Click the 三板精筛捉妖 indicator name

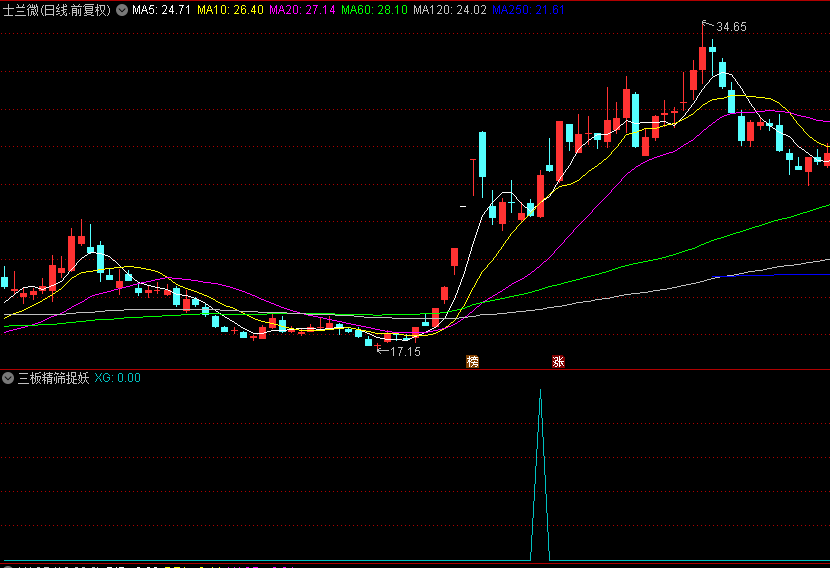pyautogui.click(x=53, y=378)
